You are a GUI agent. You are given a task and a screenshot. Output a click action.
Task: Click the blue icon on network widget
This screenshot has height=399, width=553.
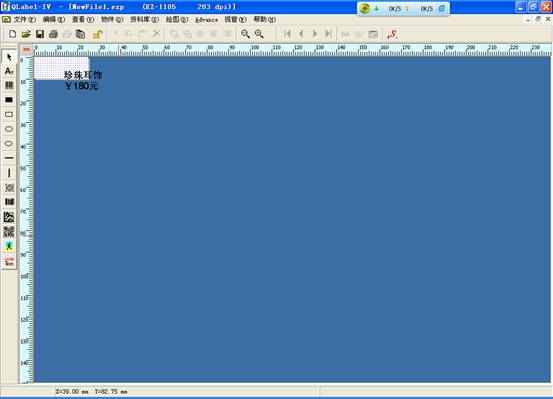[442, 8]
